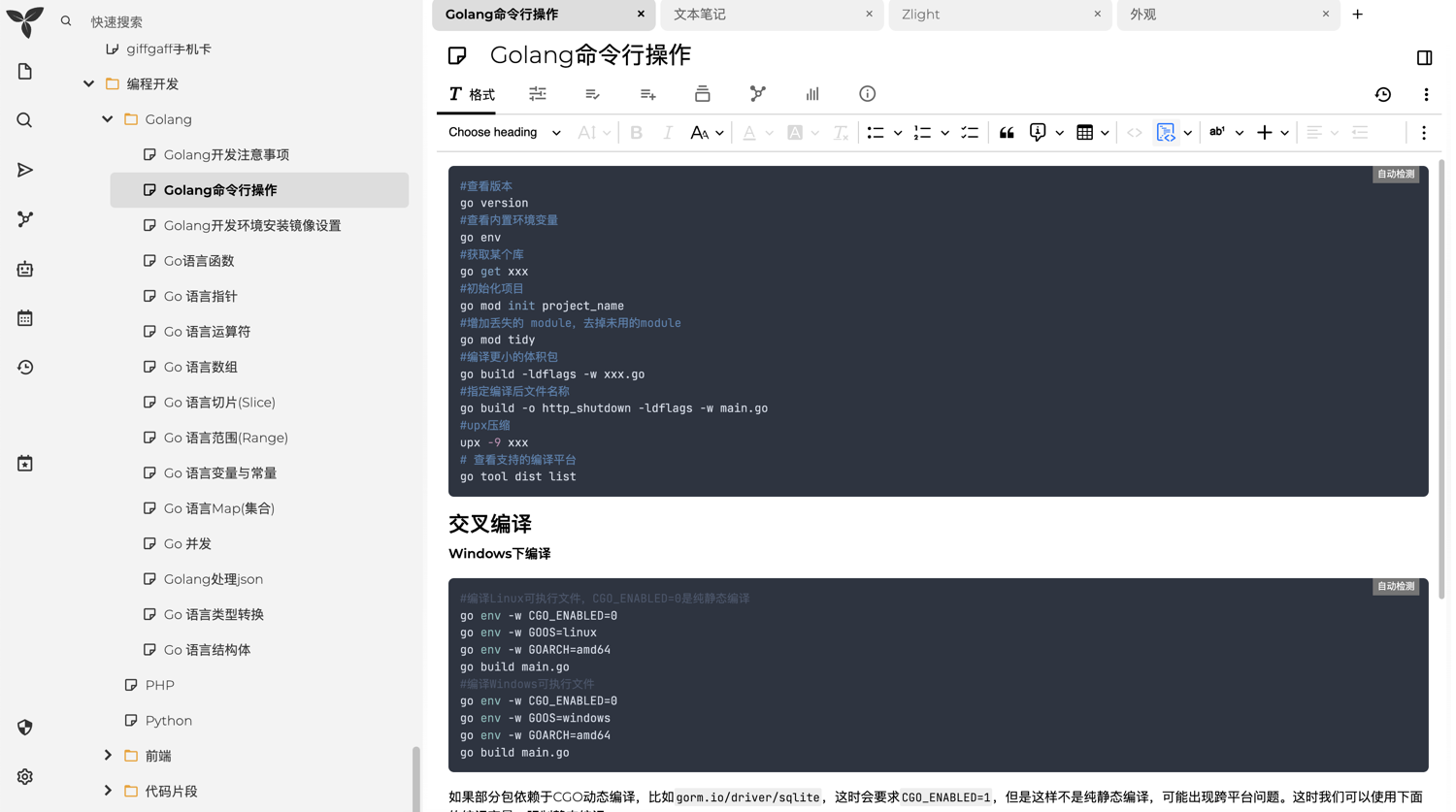The image size is (1456, 812).
Task: Open admonition dropdown
Action: (x=1045, y=133)
